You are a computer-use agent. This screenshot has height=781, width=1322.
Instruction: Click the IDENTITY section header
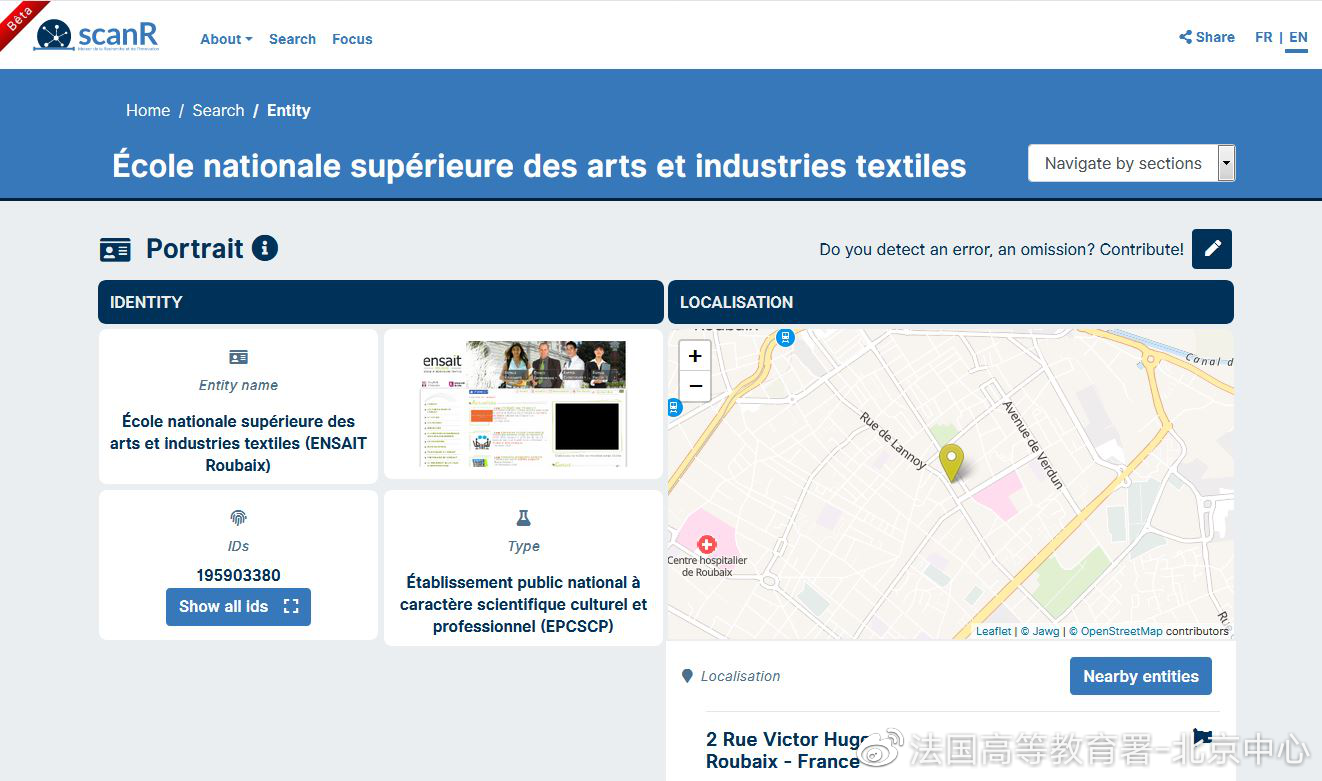coord(381,302)
